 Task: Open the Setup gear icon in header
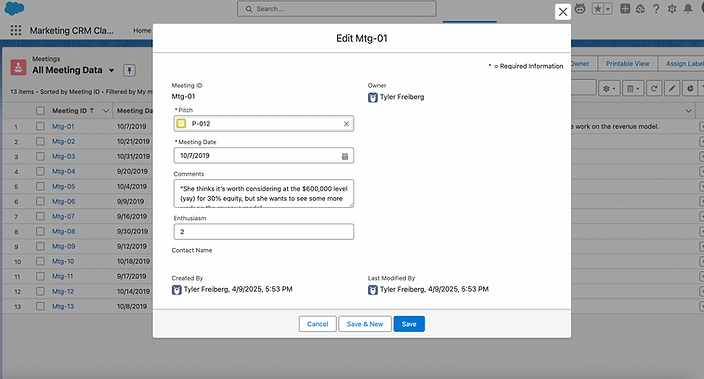pyautogui.click(x=672, y=9)
